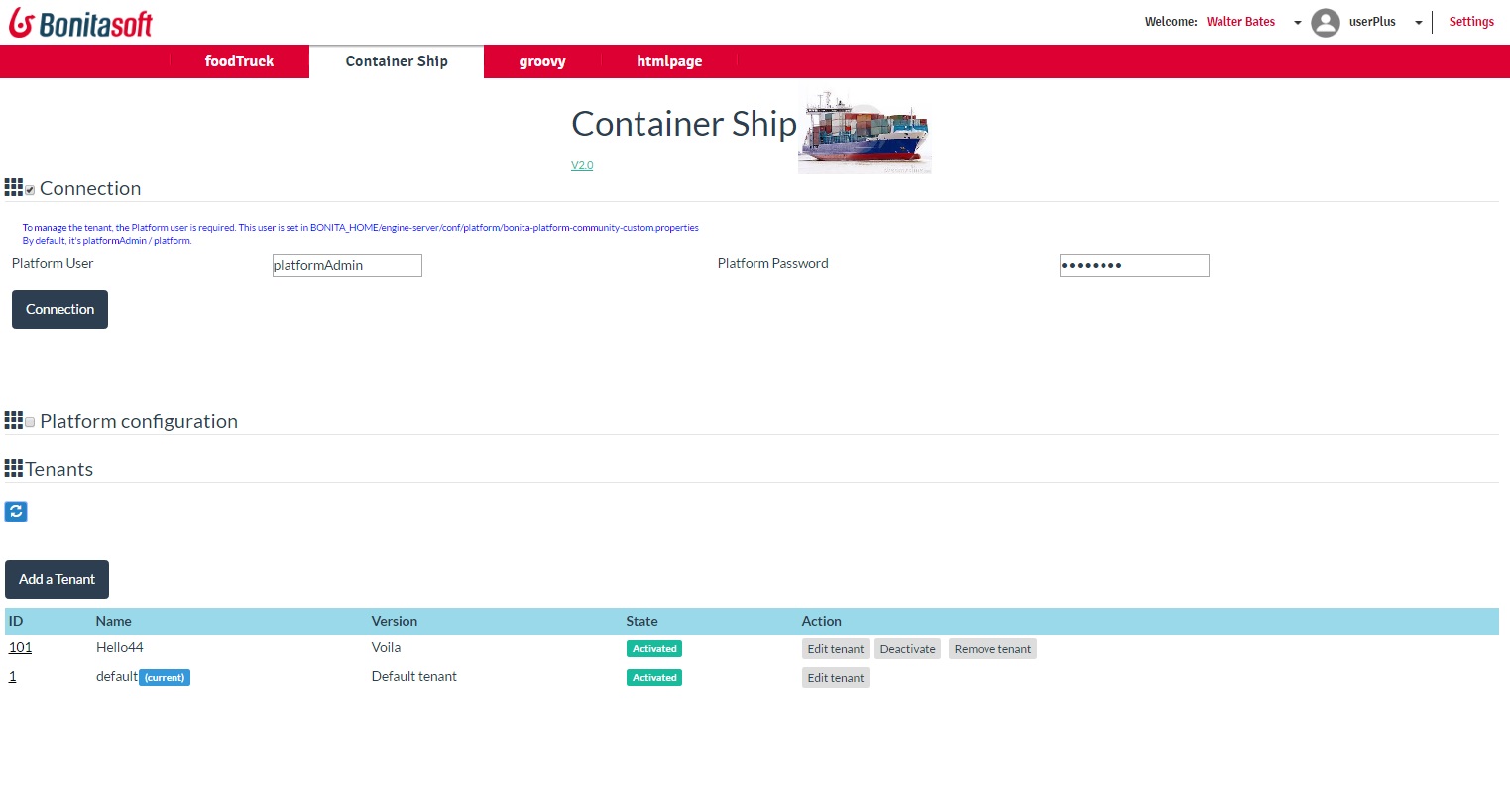Image resolution: width=1510 pixels, height=812 pixels.
Task: Click the Default tenant version cell
Action: tap(413, 676)
